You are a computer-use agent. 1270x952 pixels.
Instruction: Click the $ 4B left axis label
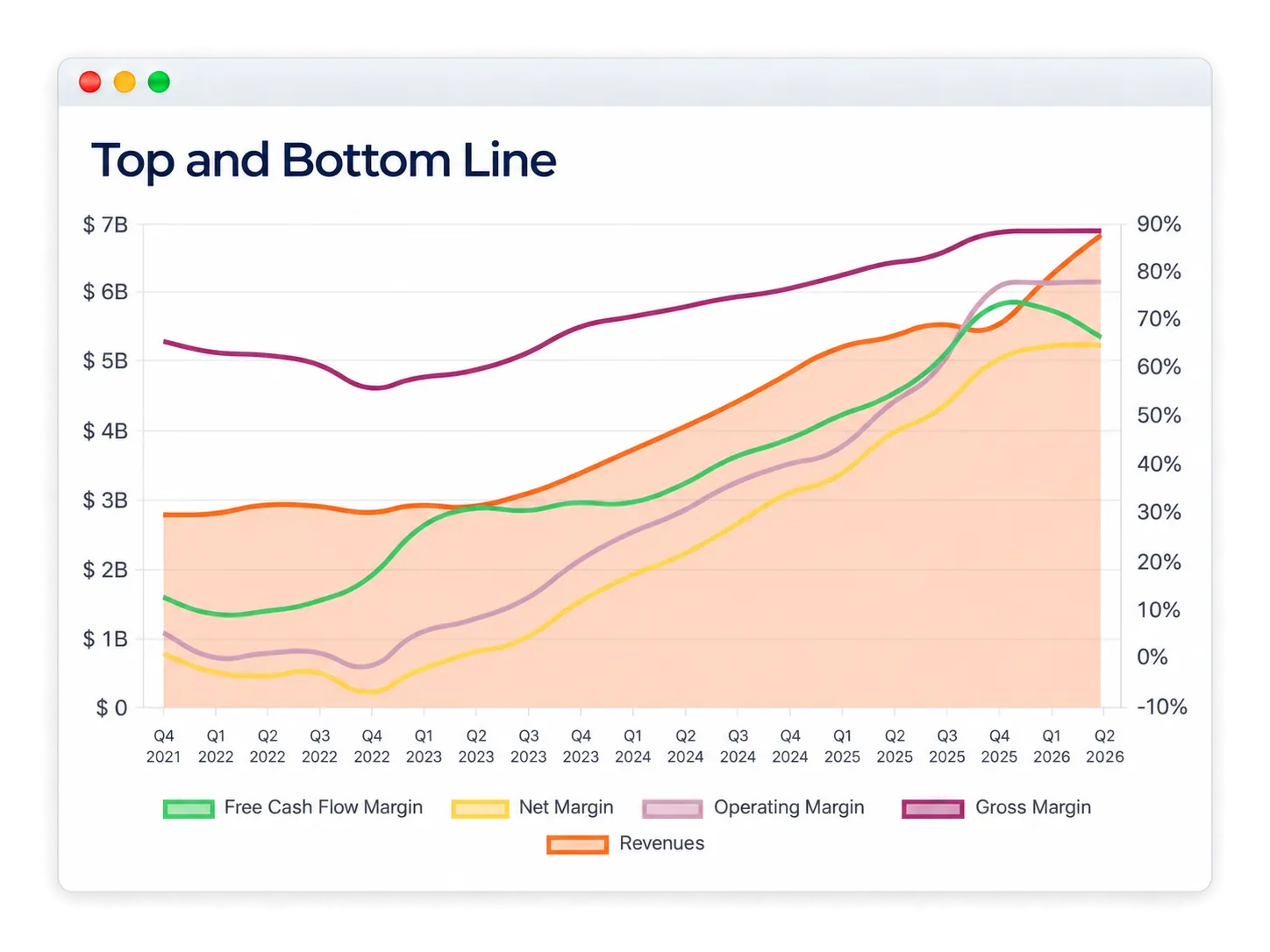pos(105,431)
